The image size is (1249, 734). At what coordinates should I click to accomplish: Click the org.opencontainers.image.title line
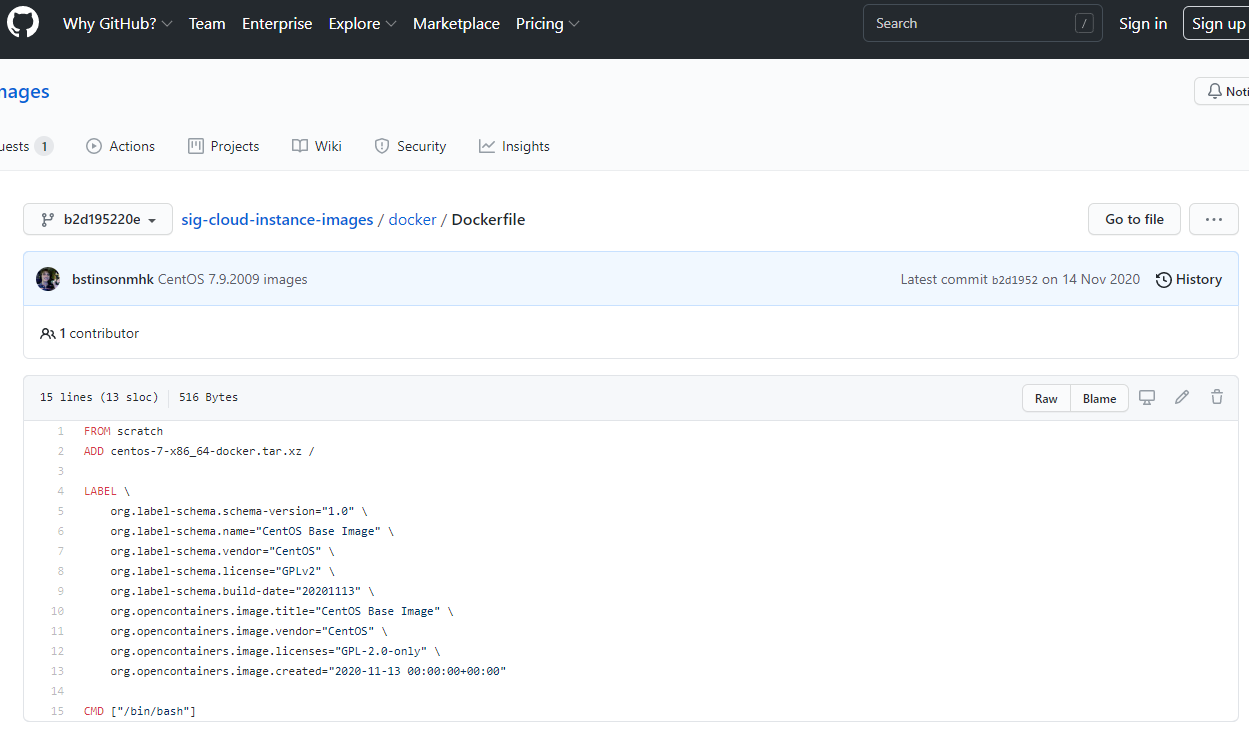point(282,611)
